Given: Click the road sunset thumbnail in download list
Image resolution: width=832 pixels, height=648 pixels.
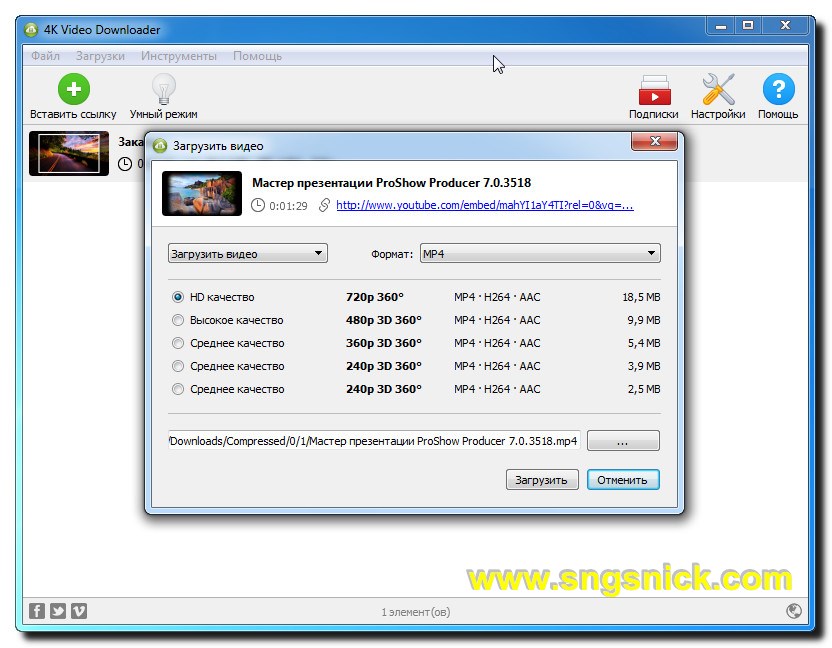Looking at the screenshot, I should pos(69,153).
